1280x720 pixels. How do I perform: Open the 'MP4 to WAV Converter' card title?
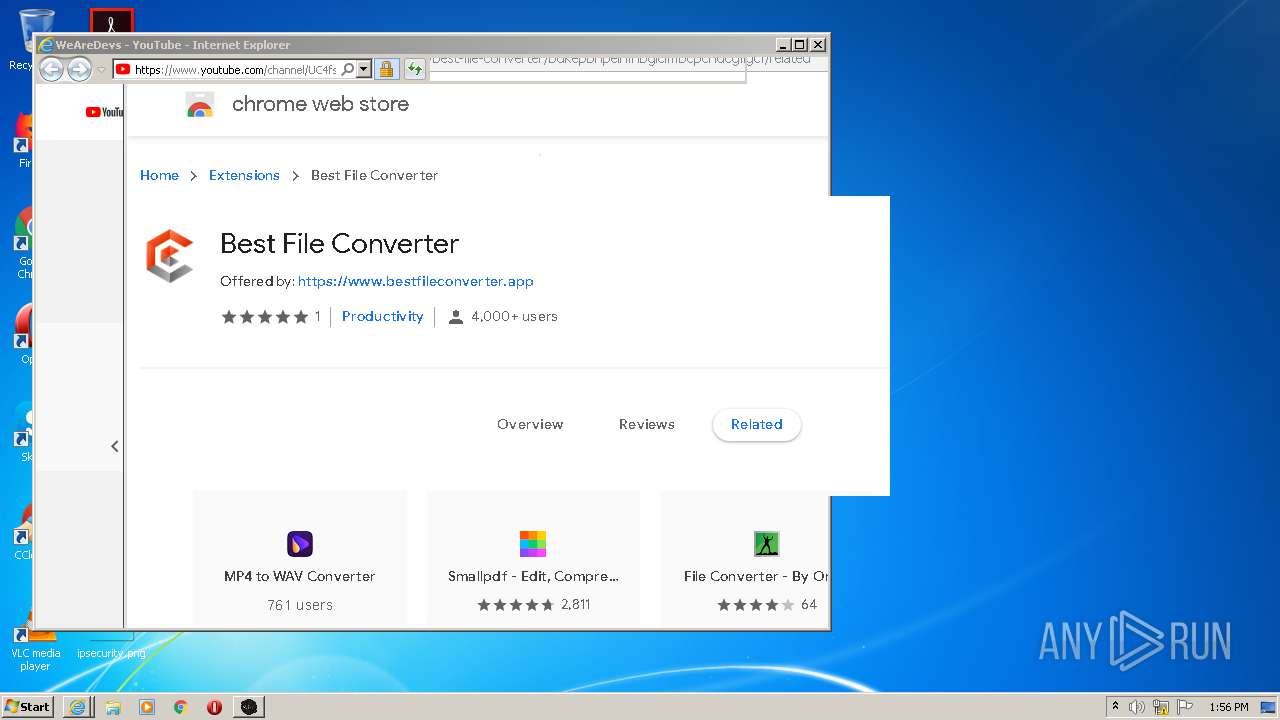pyautogui.click(x=300, y=576)
